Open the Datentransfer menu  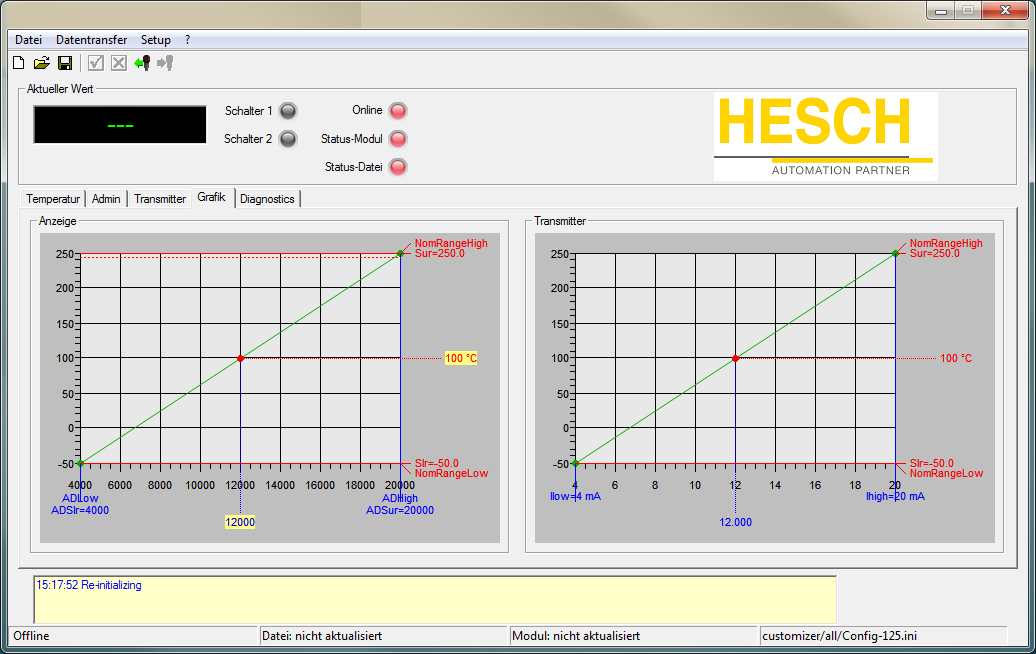[x=91, y=40]
